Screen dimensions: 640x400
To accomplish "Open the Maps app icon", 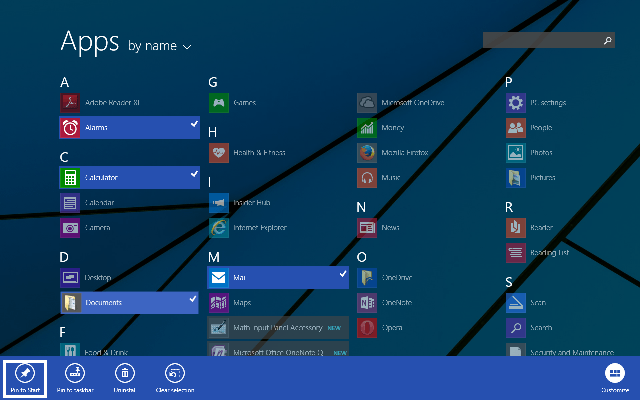I will click(219, 302).
